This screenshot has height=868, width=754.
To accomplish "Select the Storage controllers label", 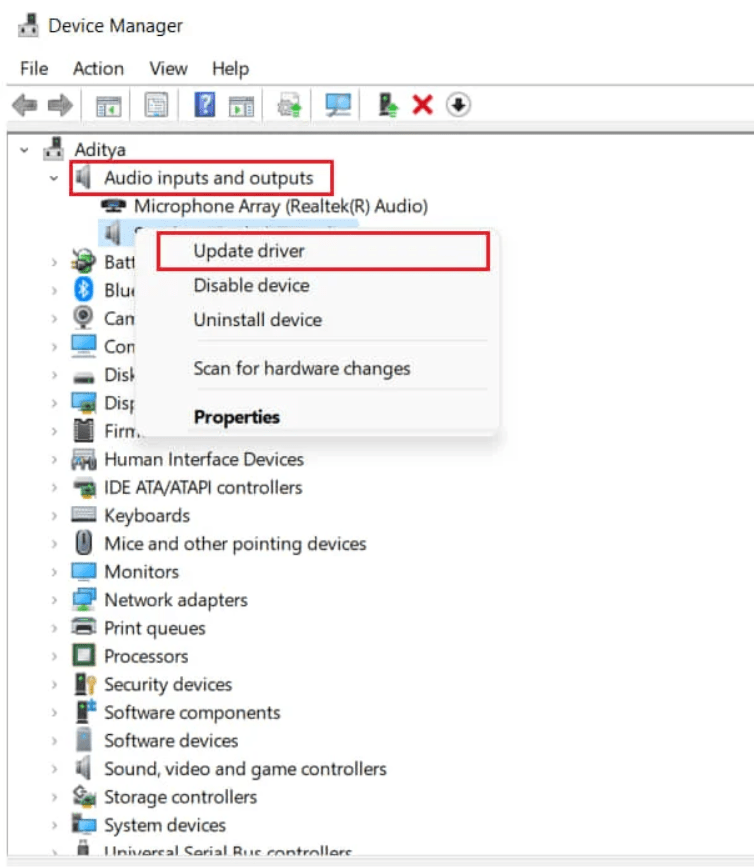I will (x=180, y=797).
